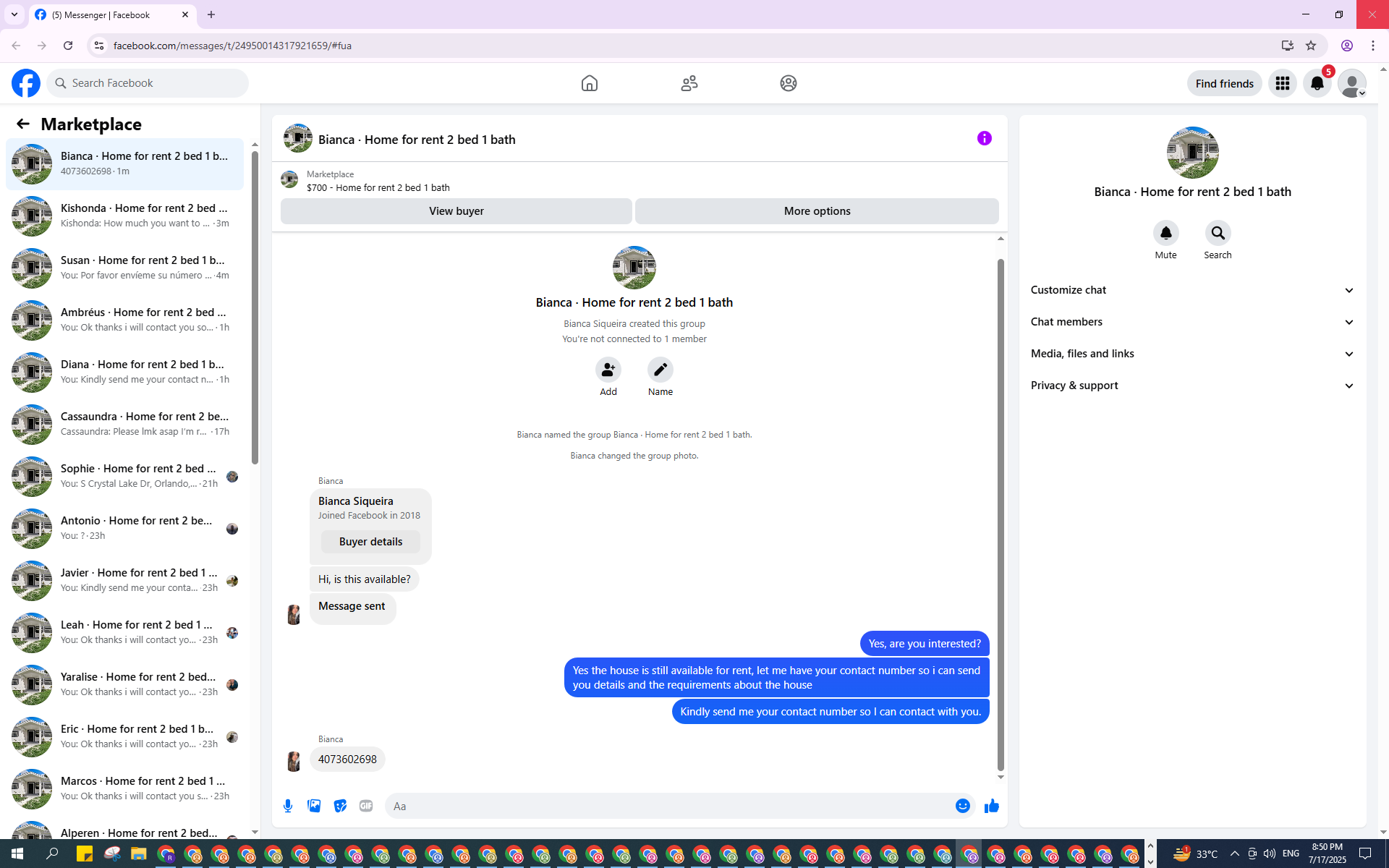Click the browser address bar URL

coord(232,46)
